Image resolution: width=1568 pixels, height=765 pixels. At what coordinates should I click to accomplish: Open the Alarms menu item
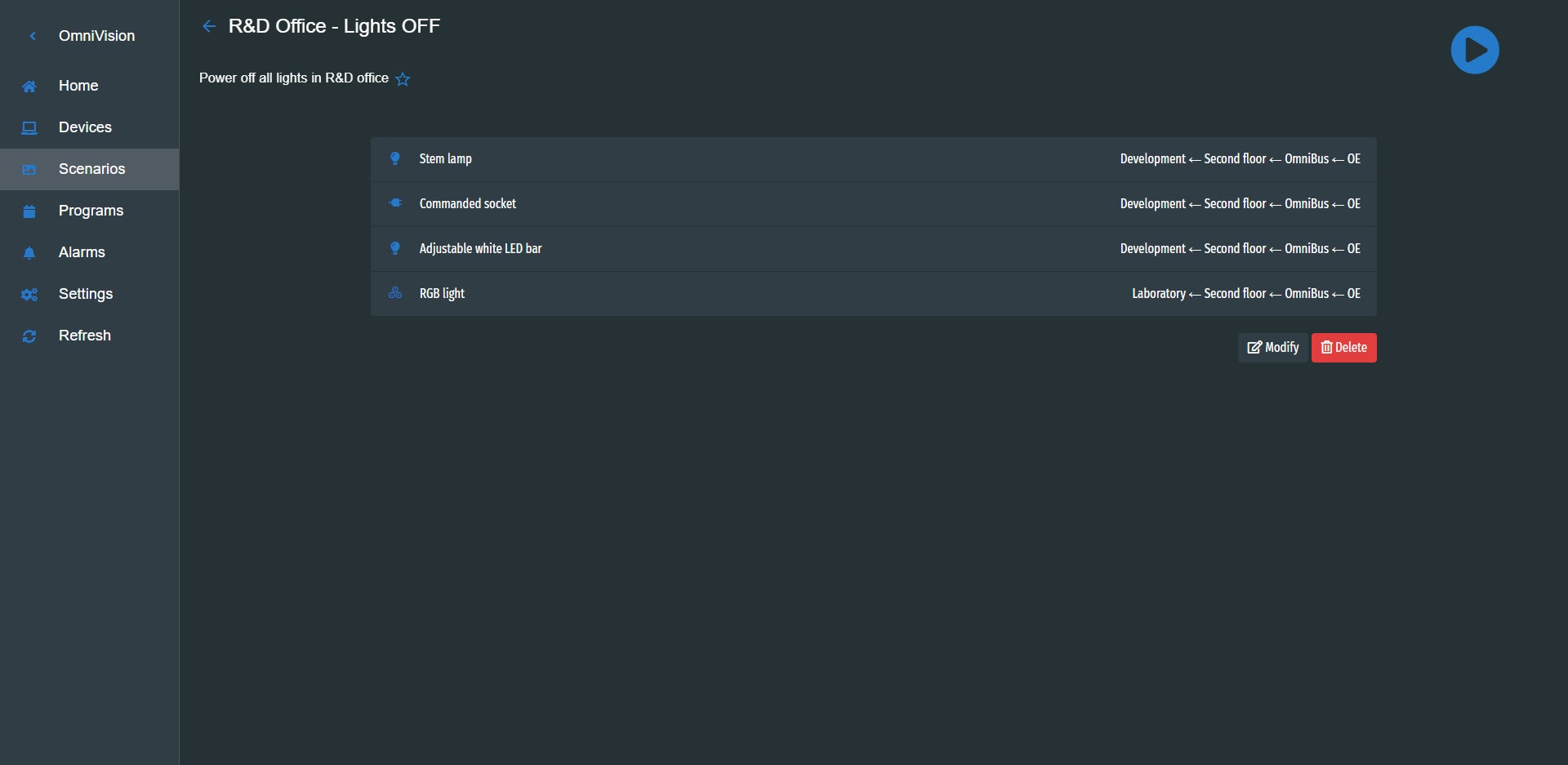point(90,252)
